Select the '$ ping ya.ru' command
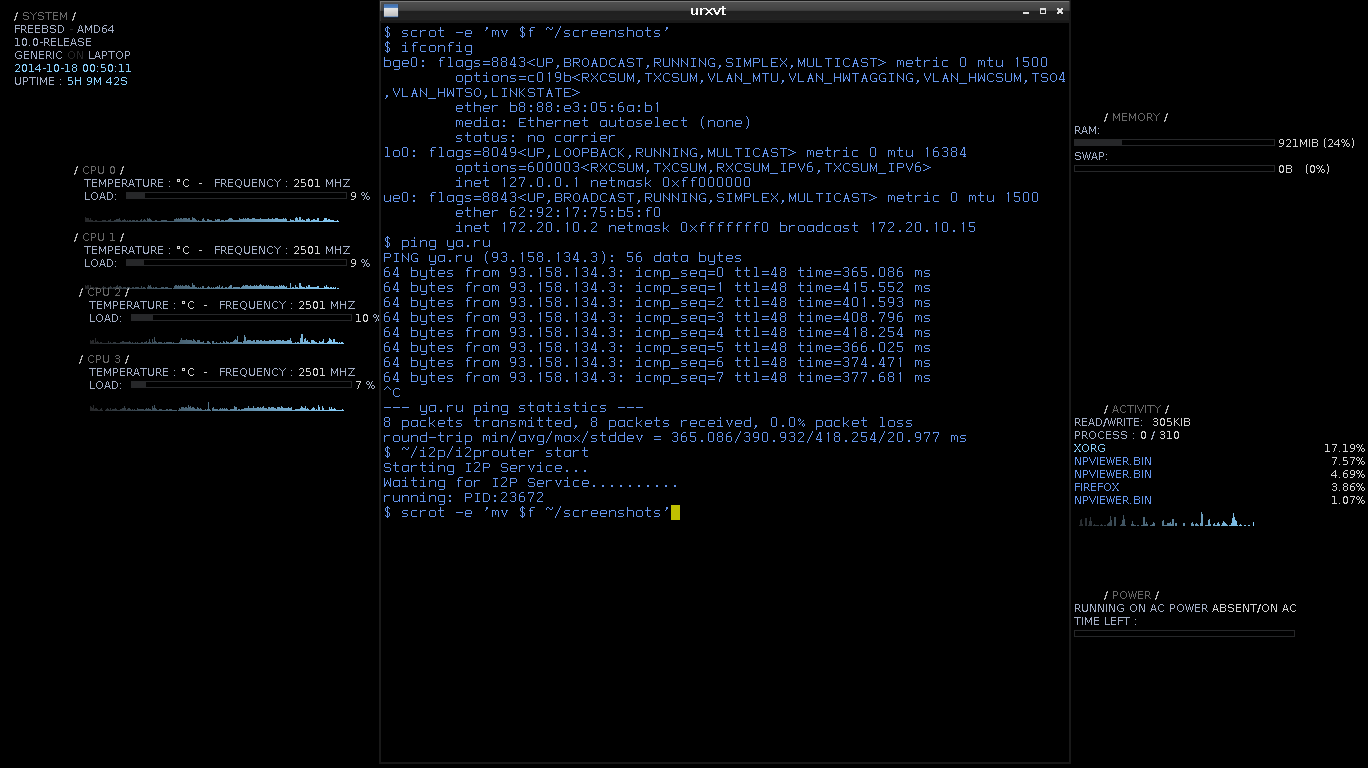Image resolution: width=1368 pixels, height=768 pixels. pyautogui.click(x=437, y=243)
